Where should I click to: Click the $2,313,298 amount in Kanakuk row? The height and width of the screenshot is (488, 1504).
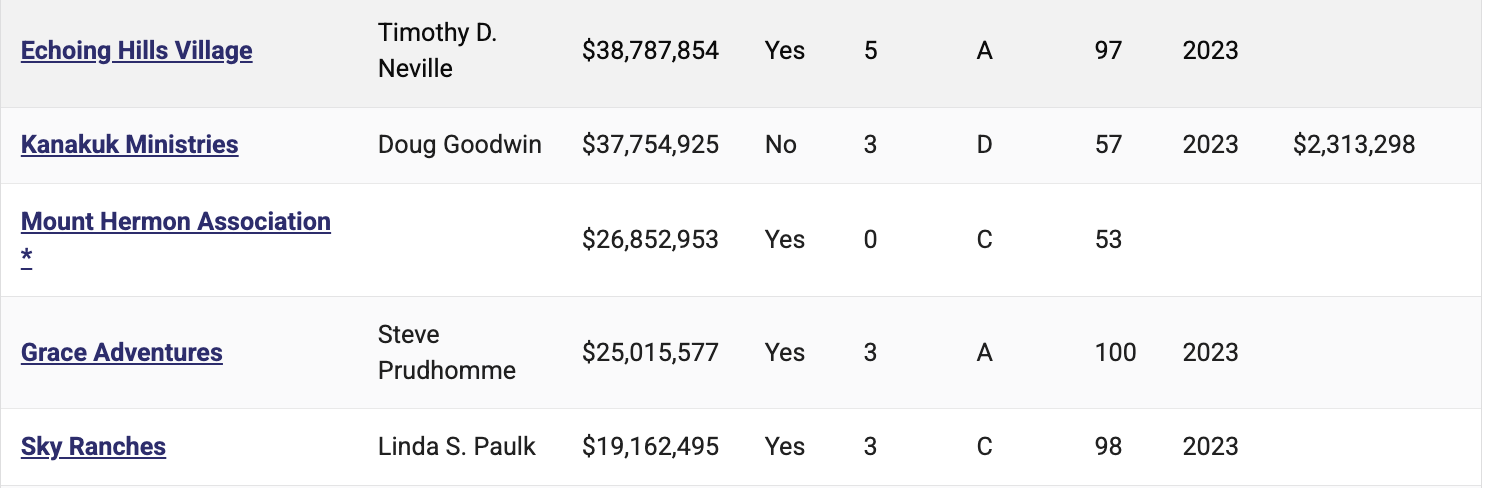tap(1354, 144)
